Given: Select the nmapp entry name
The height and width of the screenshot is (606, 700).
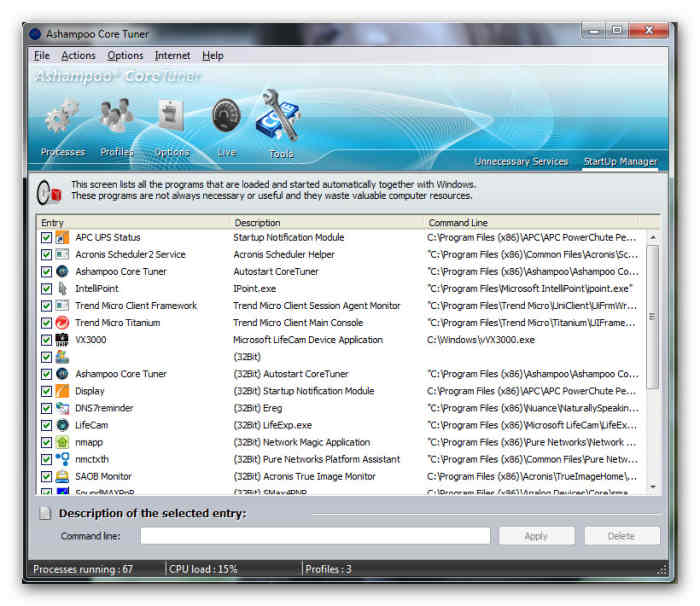Looking at the screenshot, I should 89,442.
